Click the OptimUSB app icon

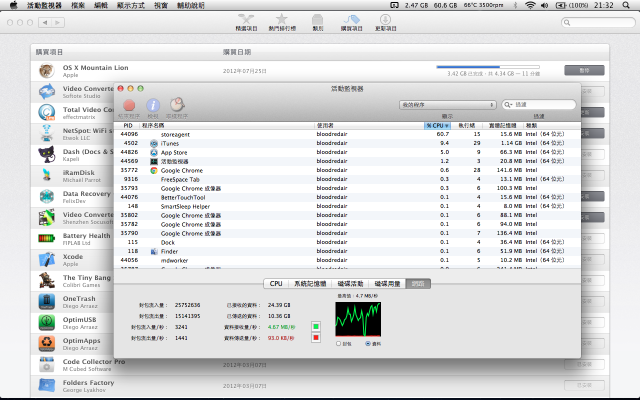(x=47, y=322)
